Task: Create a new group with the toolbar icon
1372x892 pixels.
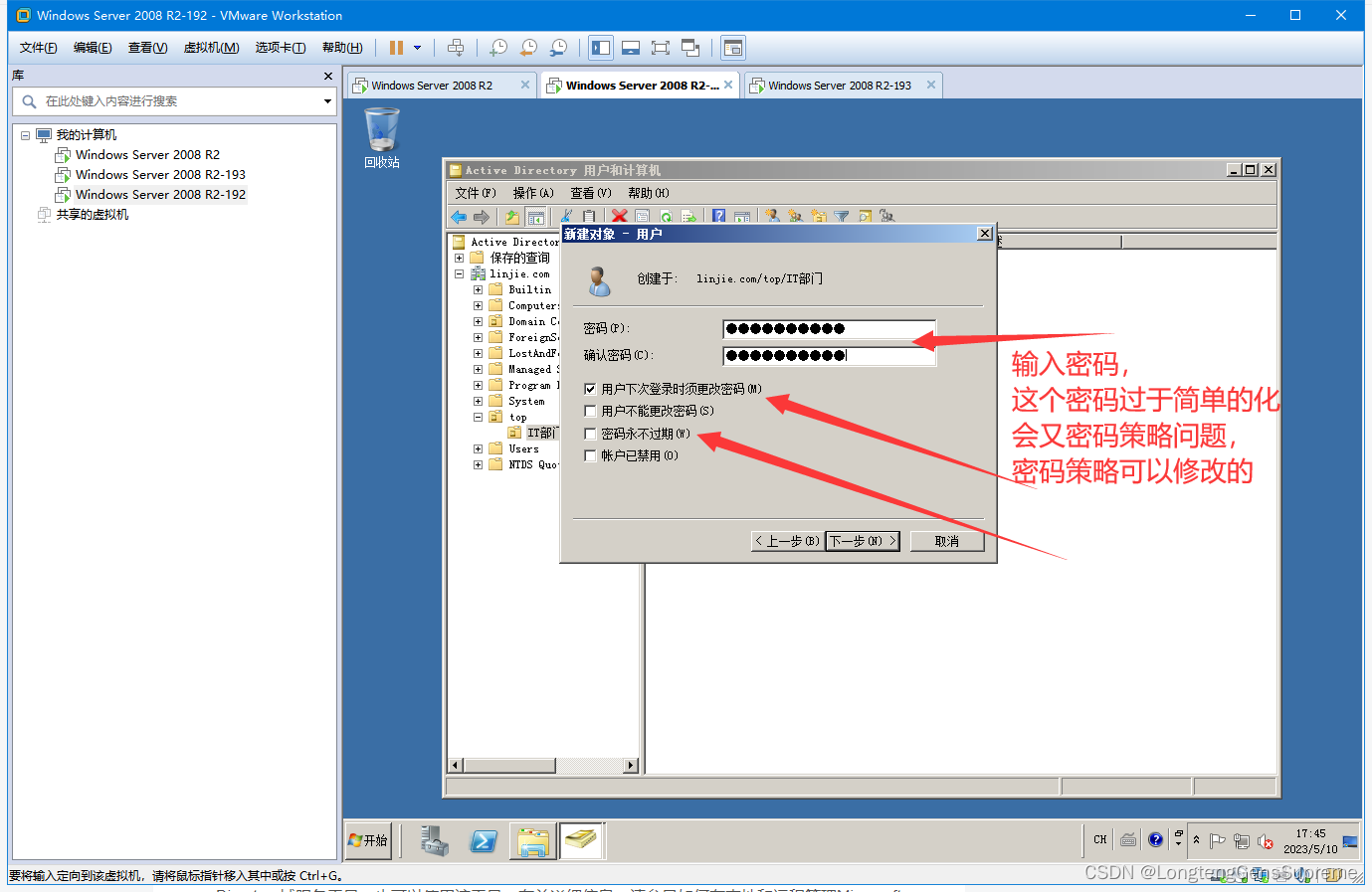Action: coord(795,217)
